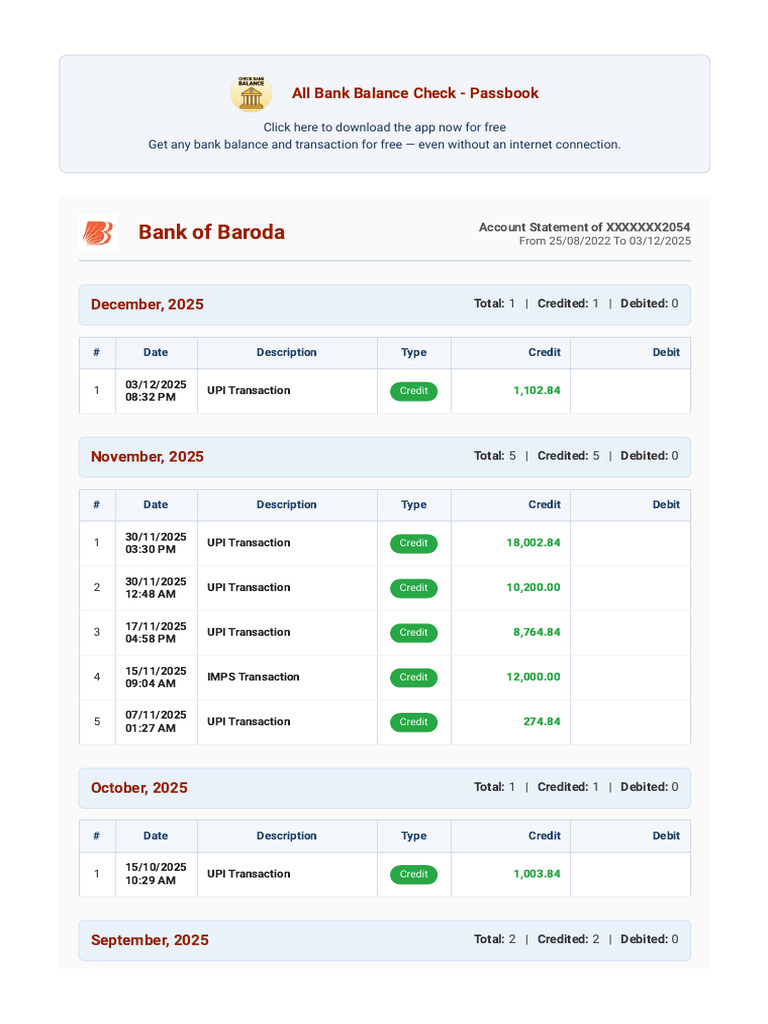Click the Bank of Baroda logo
This screenshot has width=768, height=1024.
(98, 232)
